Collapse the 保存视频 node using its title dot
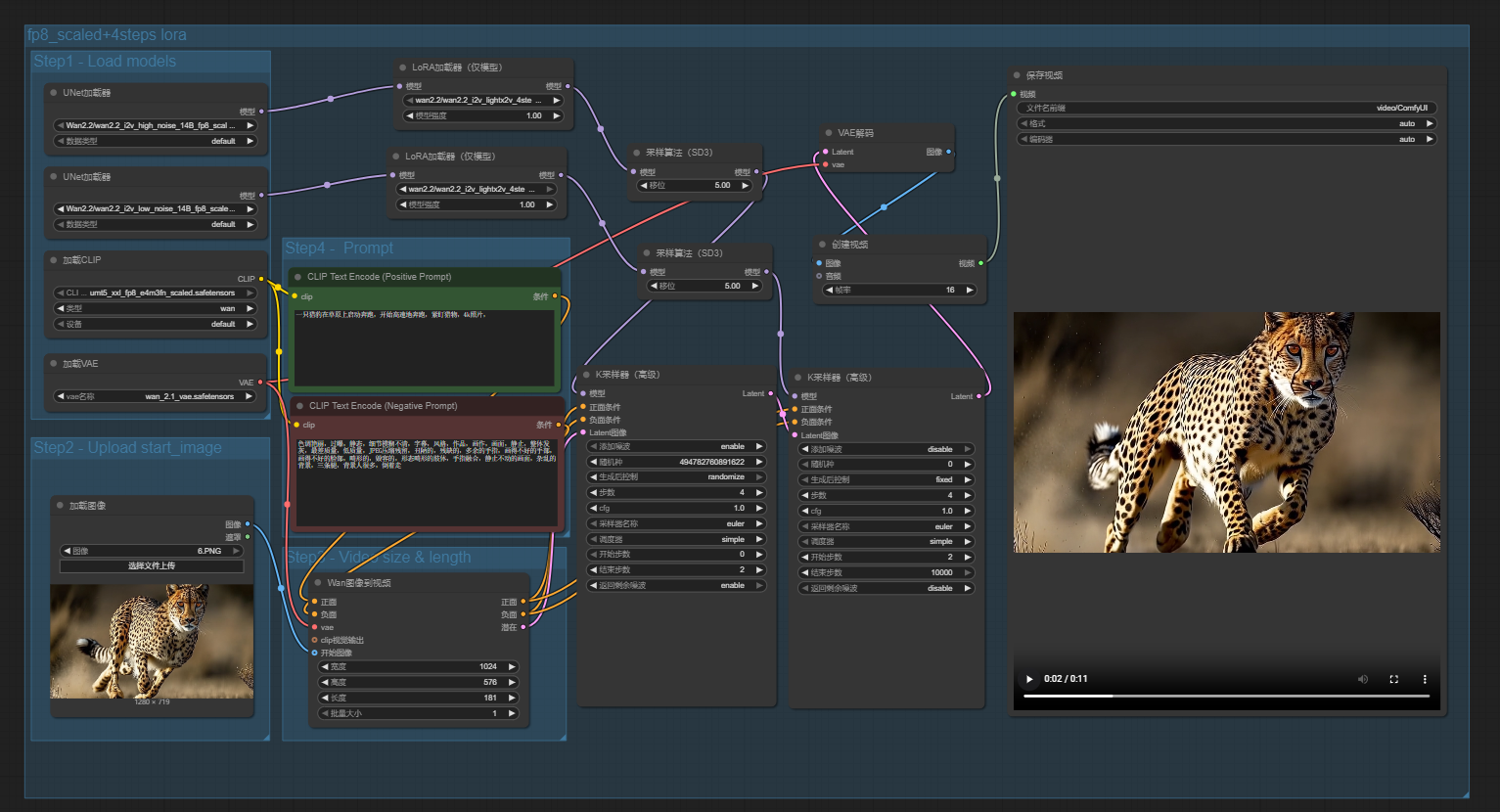 pos(1017,75)
